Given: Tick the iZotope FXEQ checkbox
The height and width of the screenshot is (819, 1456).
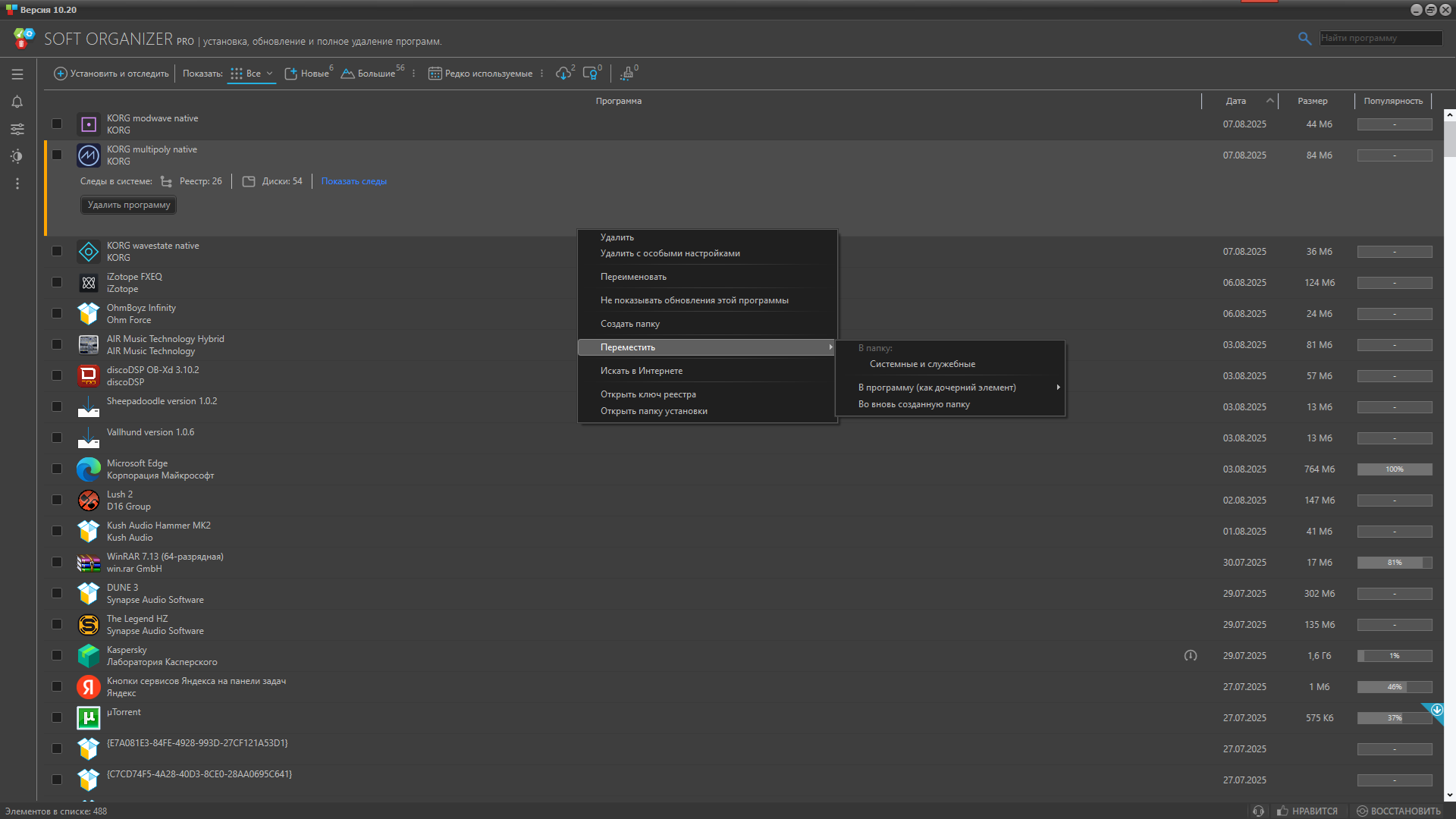Looking at the screenshot, I should (57, 282).
